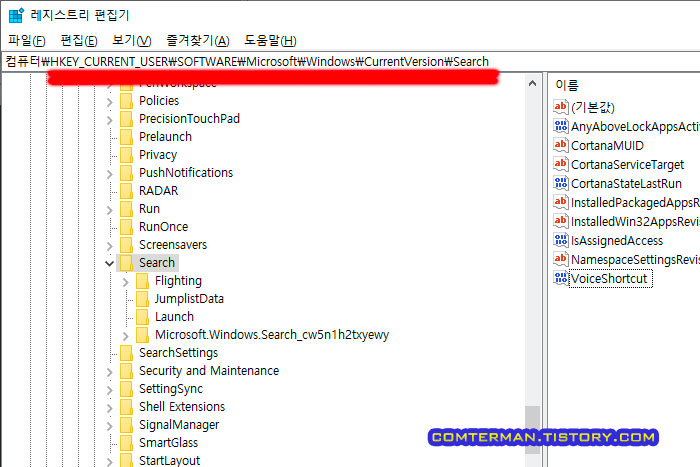Select the Privacy key name
The height and width of the screenshot is (467, 700).
coord(158,155)
